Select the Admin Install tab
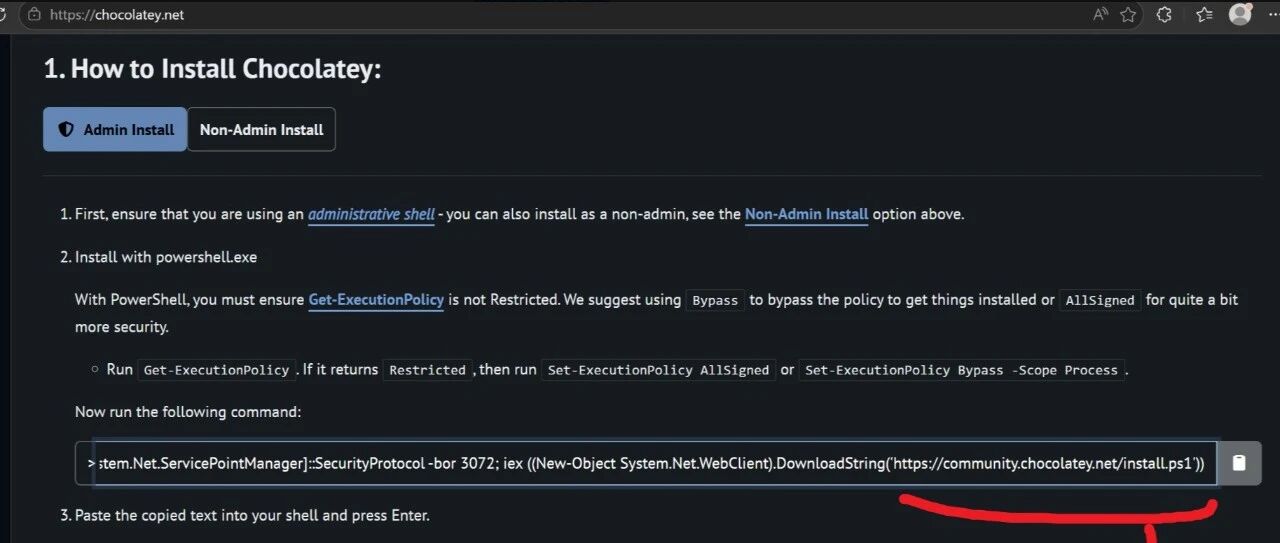The height and width of the screenshot is (543, 1280). (x=115, y=129)
